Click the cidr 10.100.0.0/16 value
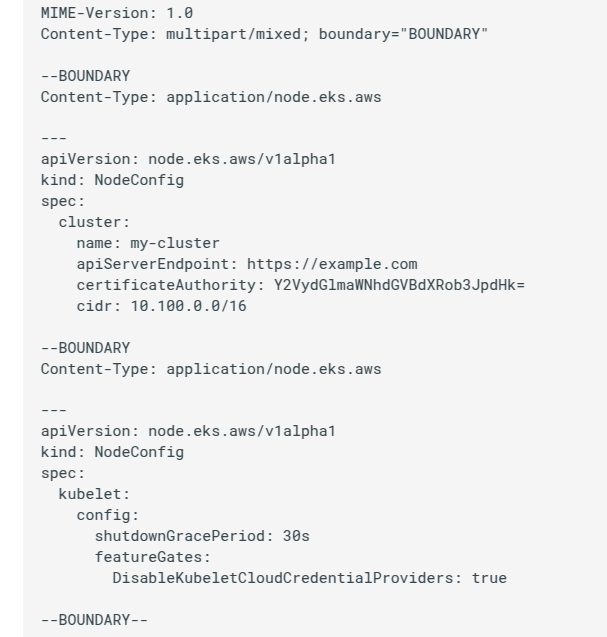Image resolution: width=607 pixels, height=637 pixels. click(189, 306)
